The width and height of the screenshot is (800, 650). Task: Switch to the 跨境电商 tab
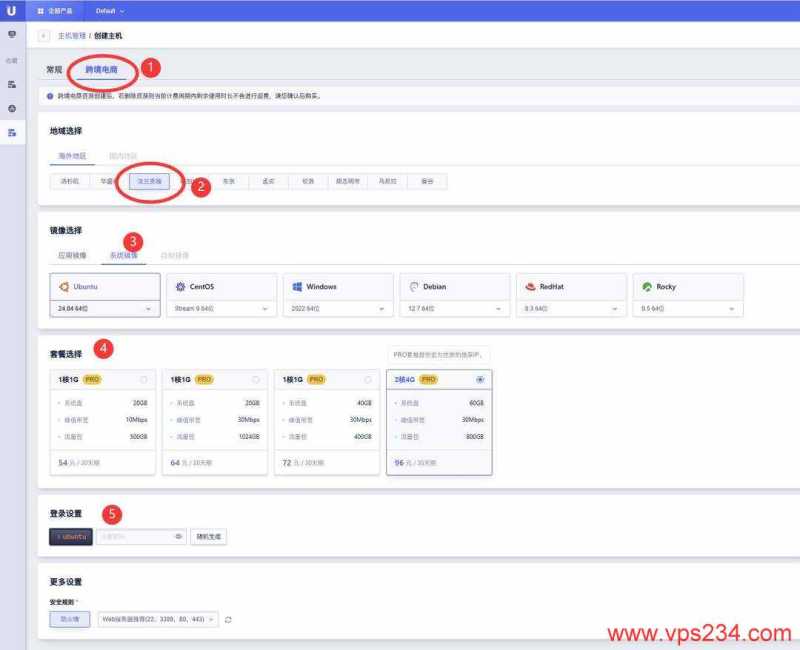tap(99, 72)
